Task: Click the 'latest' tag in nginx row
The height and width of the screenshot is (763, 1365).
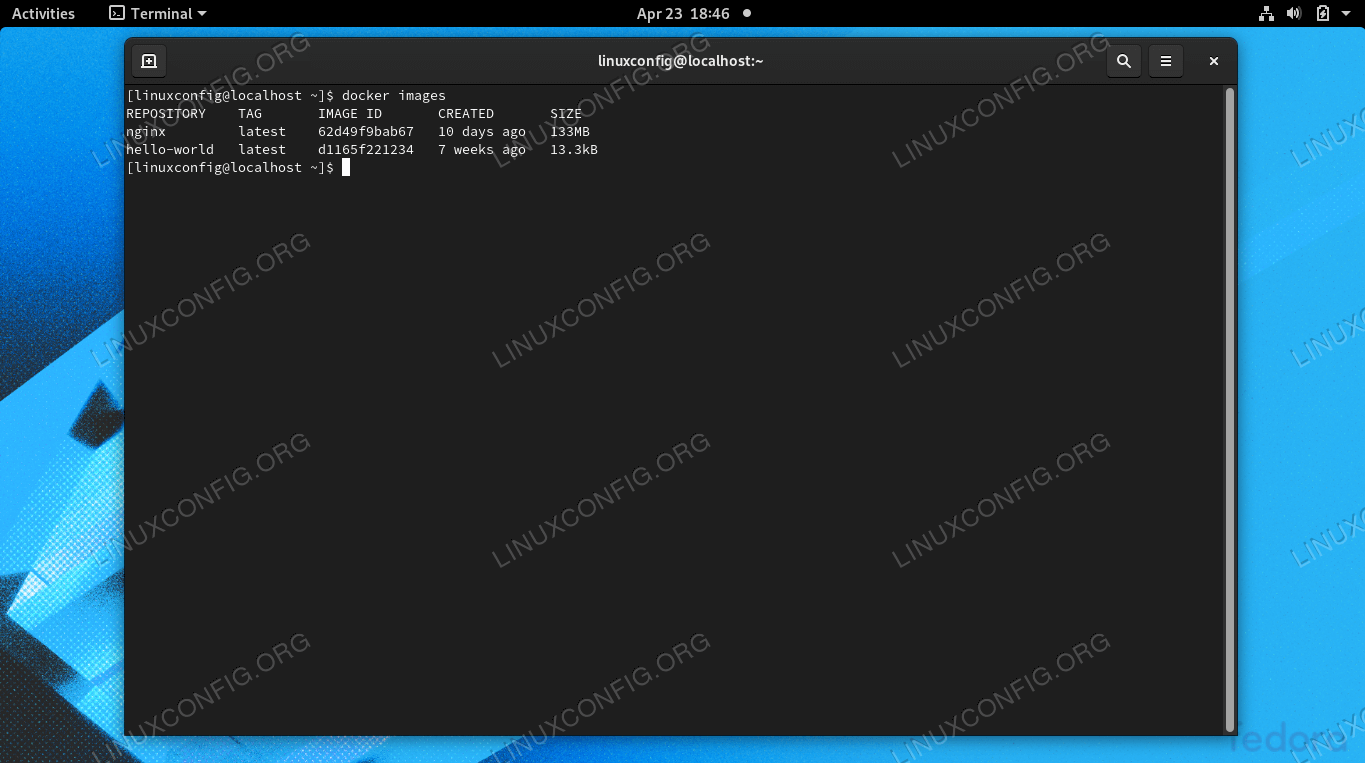Action: pyautogui.click(x=262, y=132)
